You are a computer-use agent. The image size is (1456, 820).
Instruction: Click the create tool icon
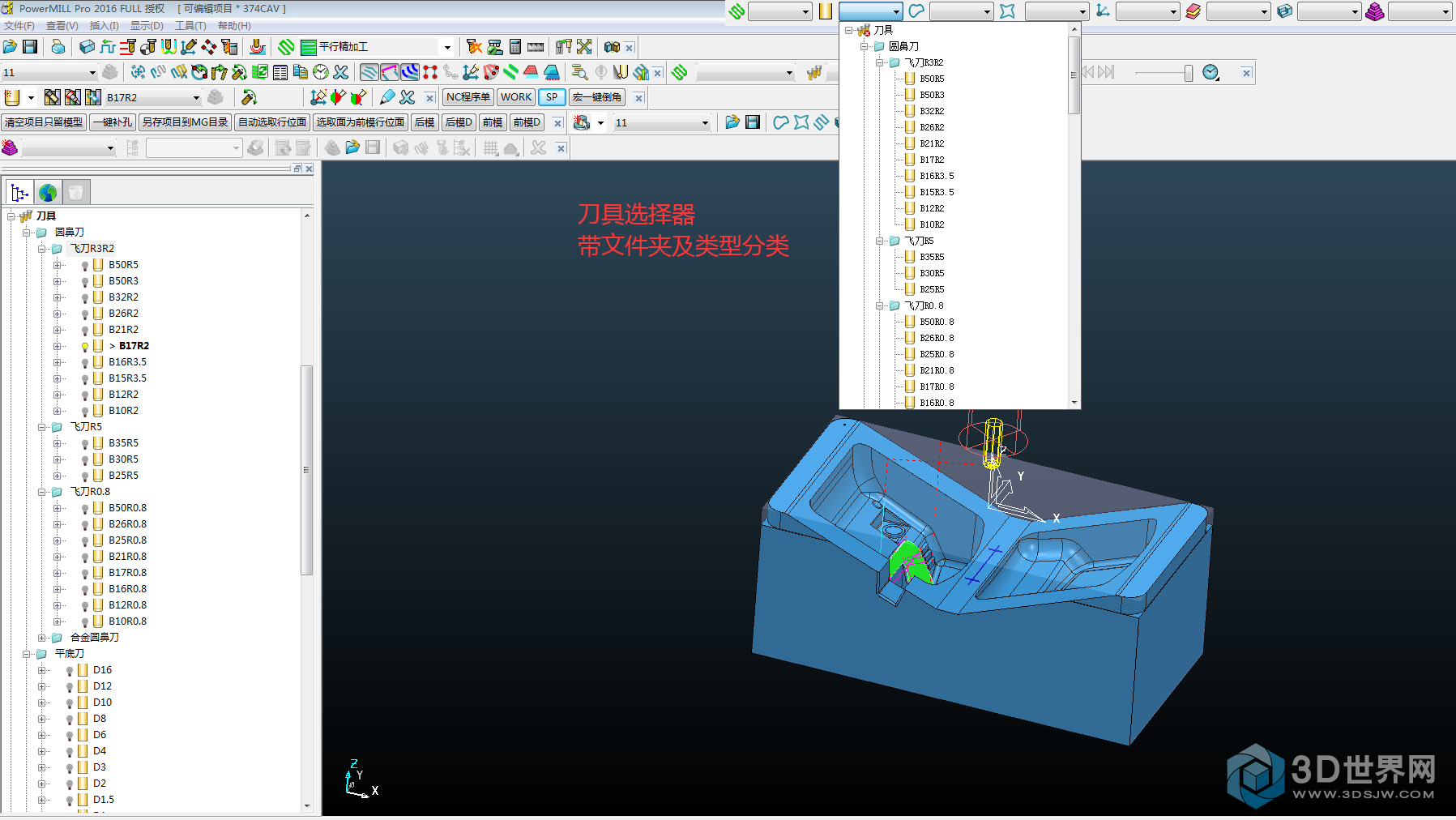coord(12,97)
